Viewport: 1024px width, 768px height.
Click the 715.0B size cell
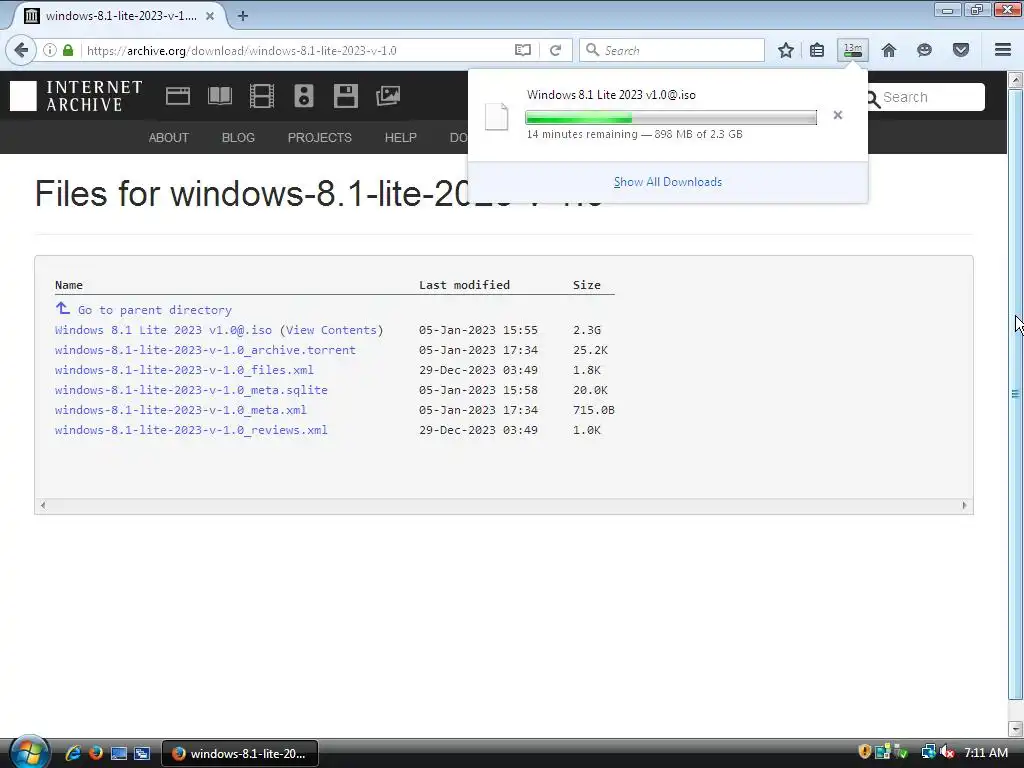tap(594, 410)
